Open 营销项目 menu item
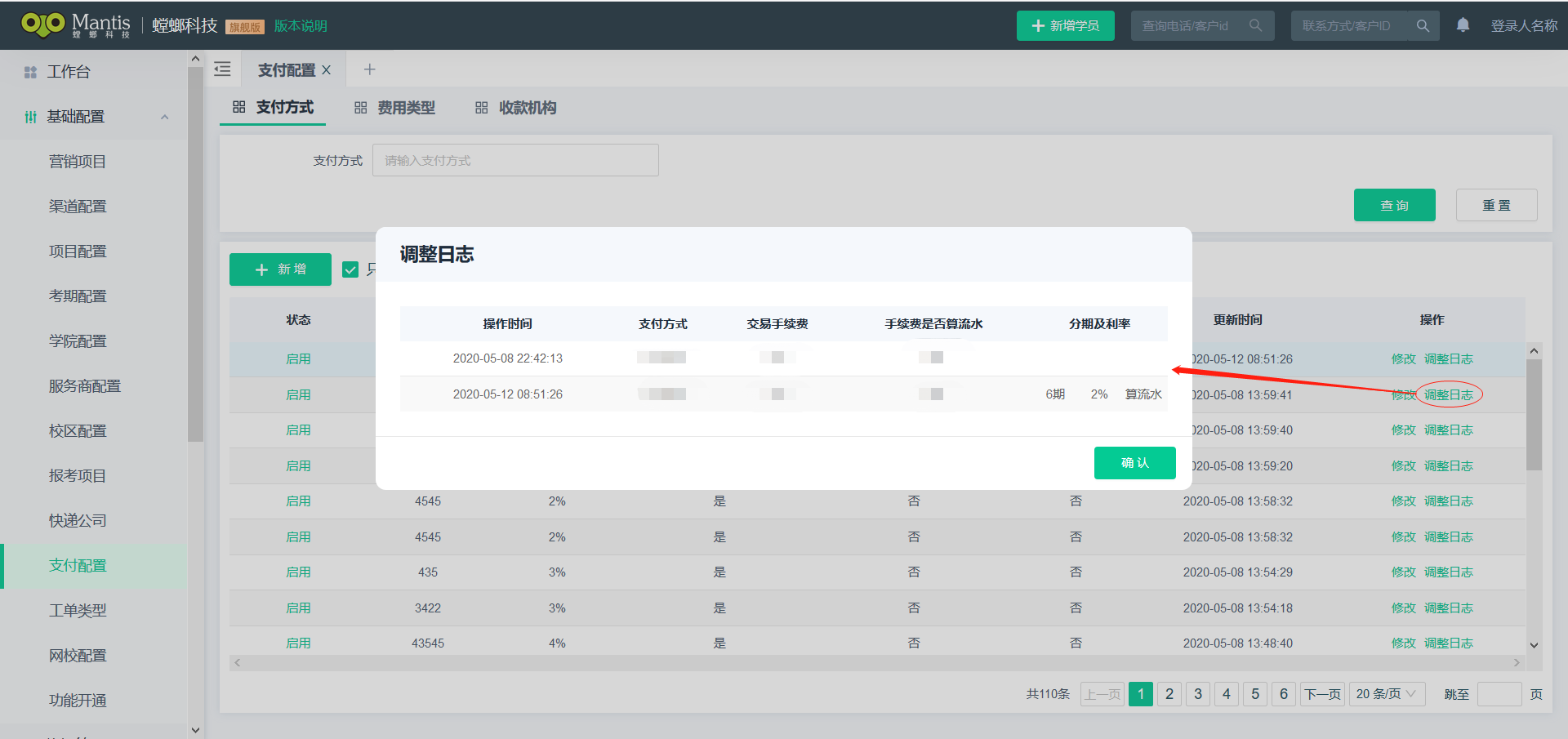This screenshot has width=1568, height=739. coord(78,162)
